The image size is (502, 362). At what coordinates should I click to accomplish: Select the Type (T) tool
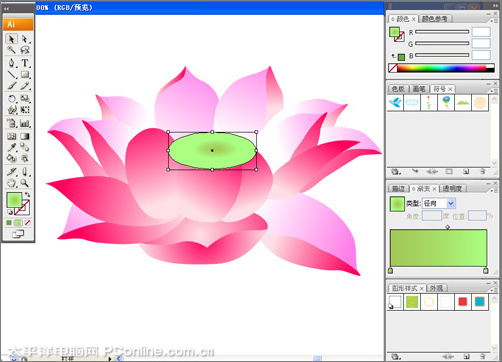click(x=25, y=63)
